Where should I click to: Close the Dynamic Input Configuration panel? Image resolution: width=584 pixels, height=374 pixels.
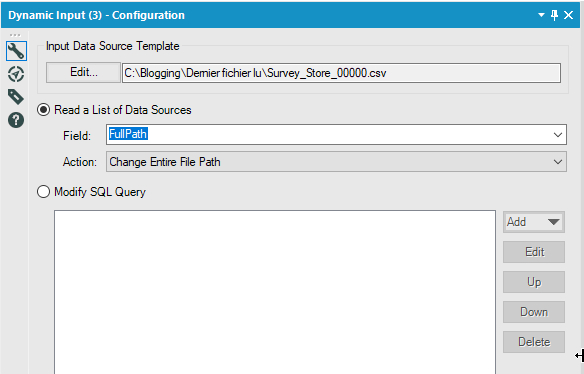[568, 15]
